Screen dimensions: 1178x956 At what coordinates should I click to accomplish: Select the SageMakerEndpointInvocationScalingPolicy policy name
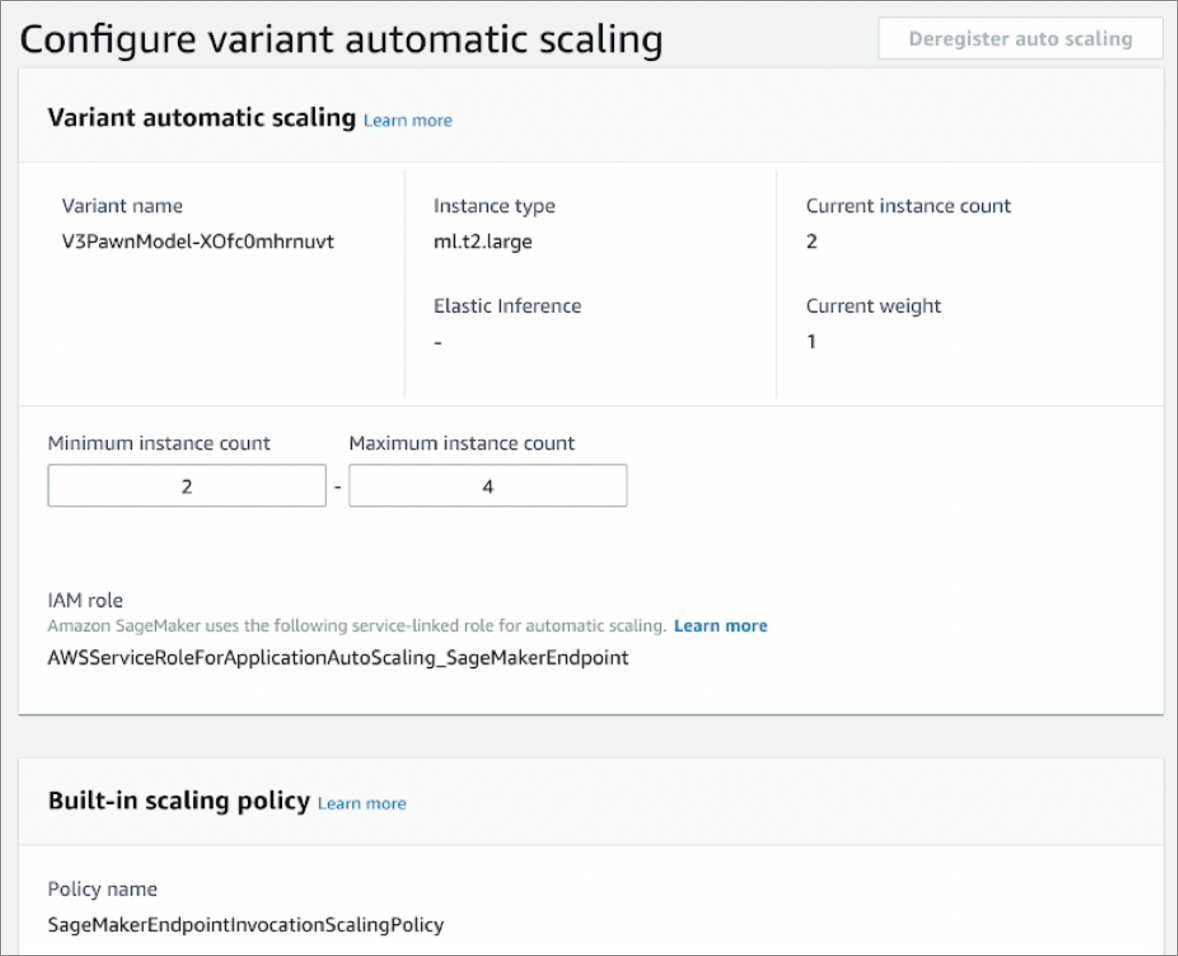(244, 925)
